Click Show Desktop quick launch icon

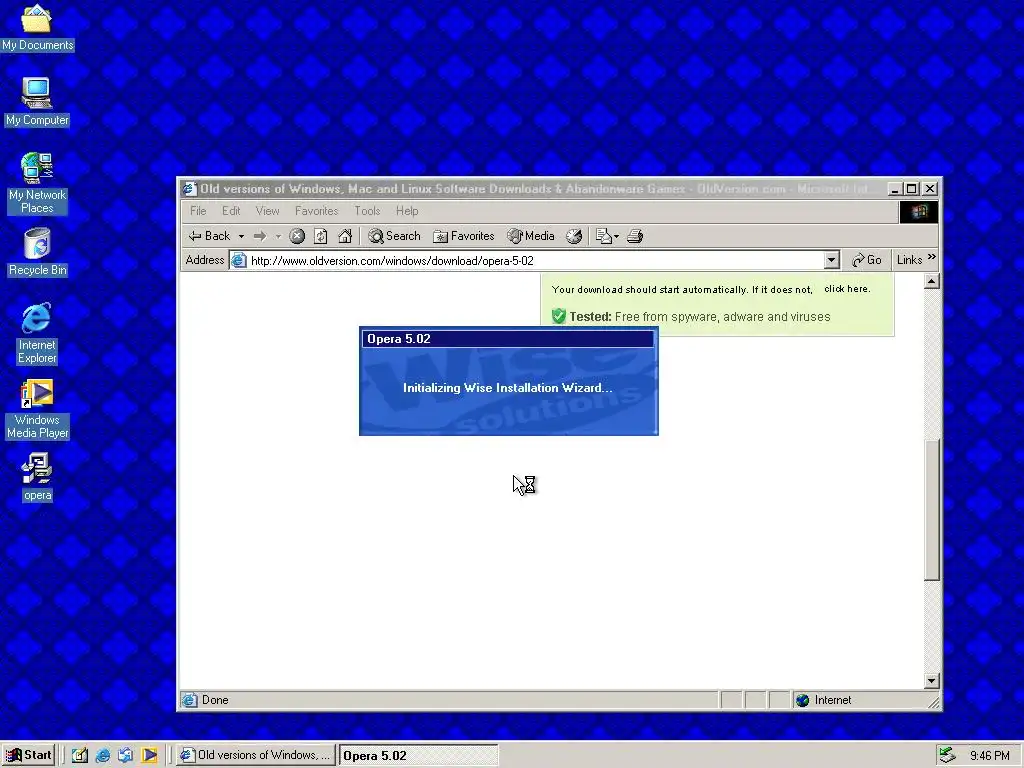(80, 755)
